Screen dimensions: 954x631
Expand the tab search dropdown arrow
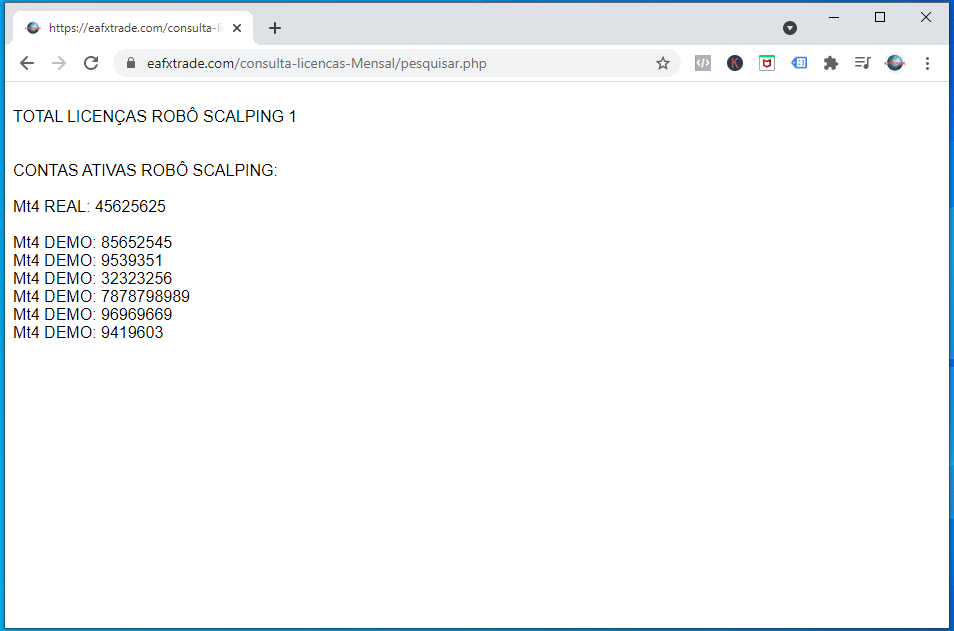[790, 28]
